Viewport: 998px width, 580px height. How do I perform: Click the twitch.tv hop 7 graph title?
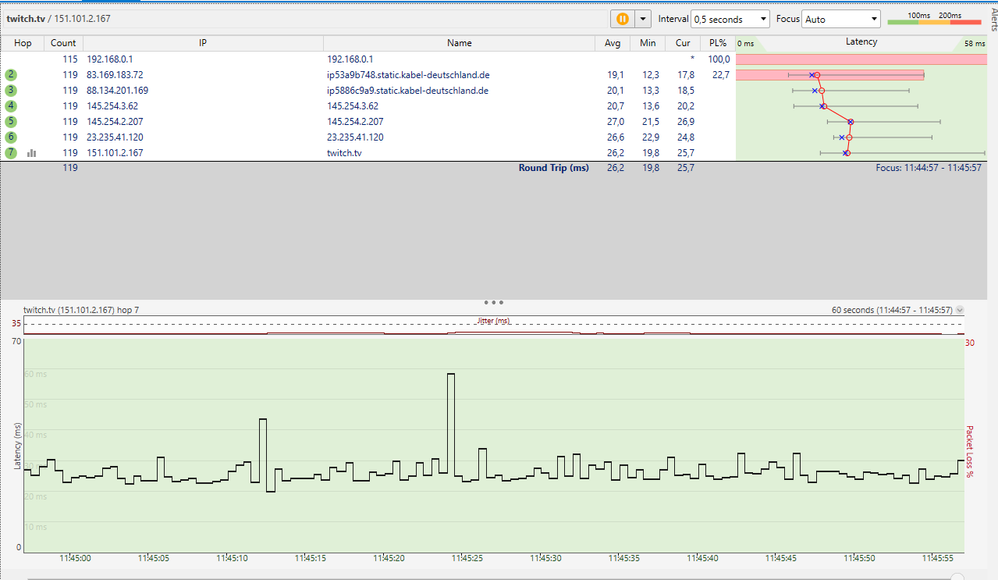pyautogui.click(x=81, y=310)
